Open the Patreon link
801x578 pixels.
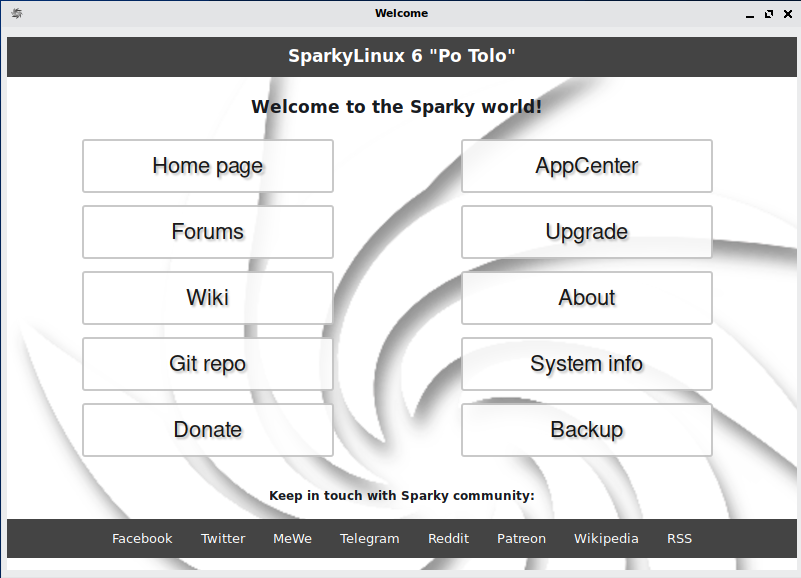coord(521,538)
